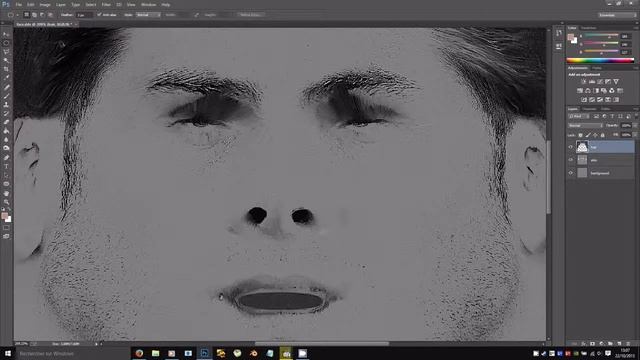Select the Pen tool

6,158
